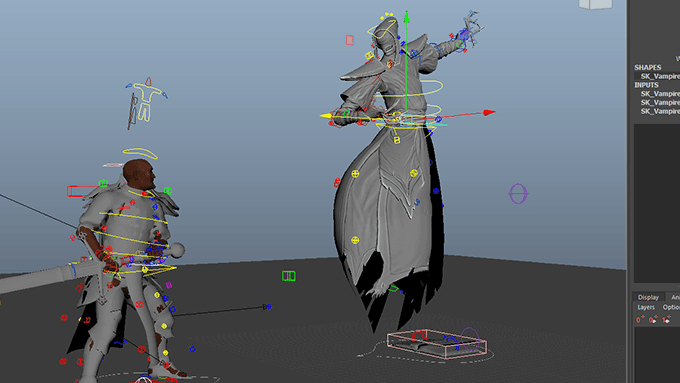The width and height of the screenshot is (680, 383).
Task: Click the 0+ layer-from-selected icon
Action: 653,319
